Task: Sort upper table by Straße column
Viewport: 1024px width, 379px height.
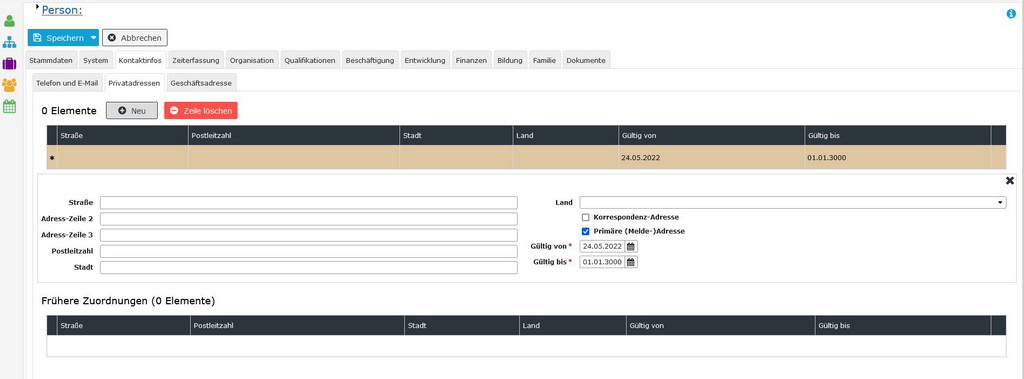Action: [122, 135]
